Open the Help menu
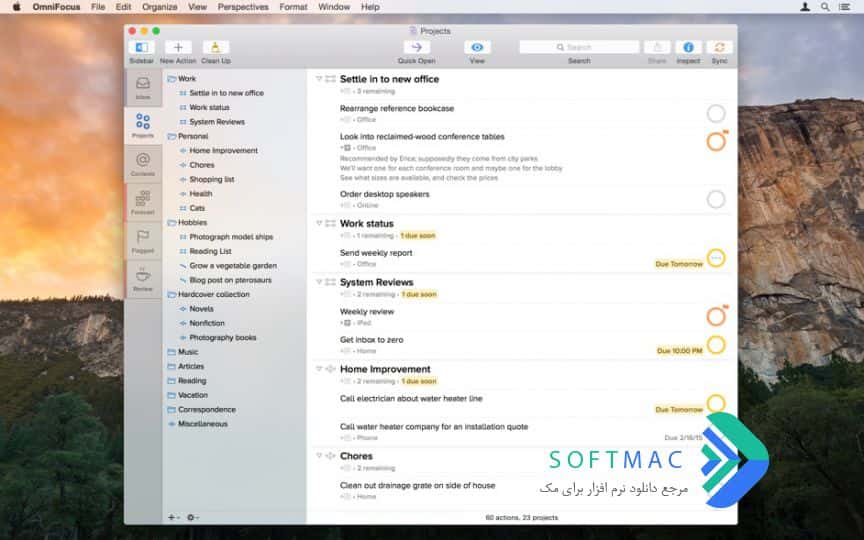 tap(370, 7)
